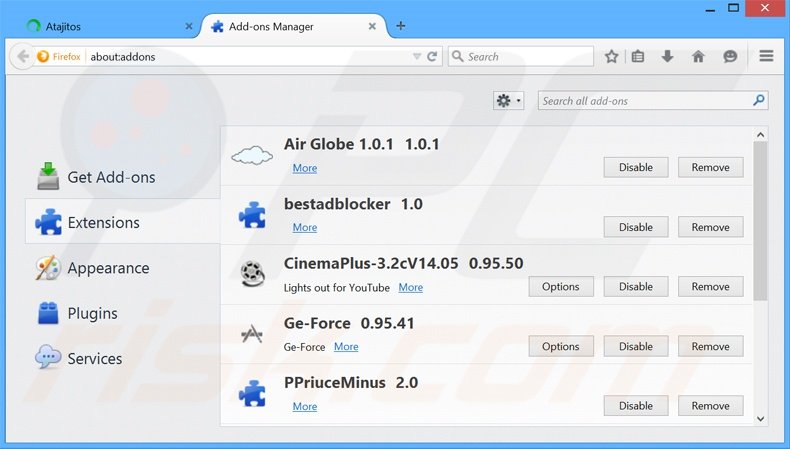
Task: Open a new tab with the plus button
Action: point(401,26)
